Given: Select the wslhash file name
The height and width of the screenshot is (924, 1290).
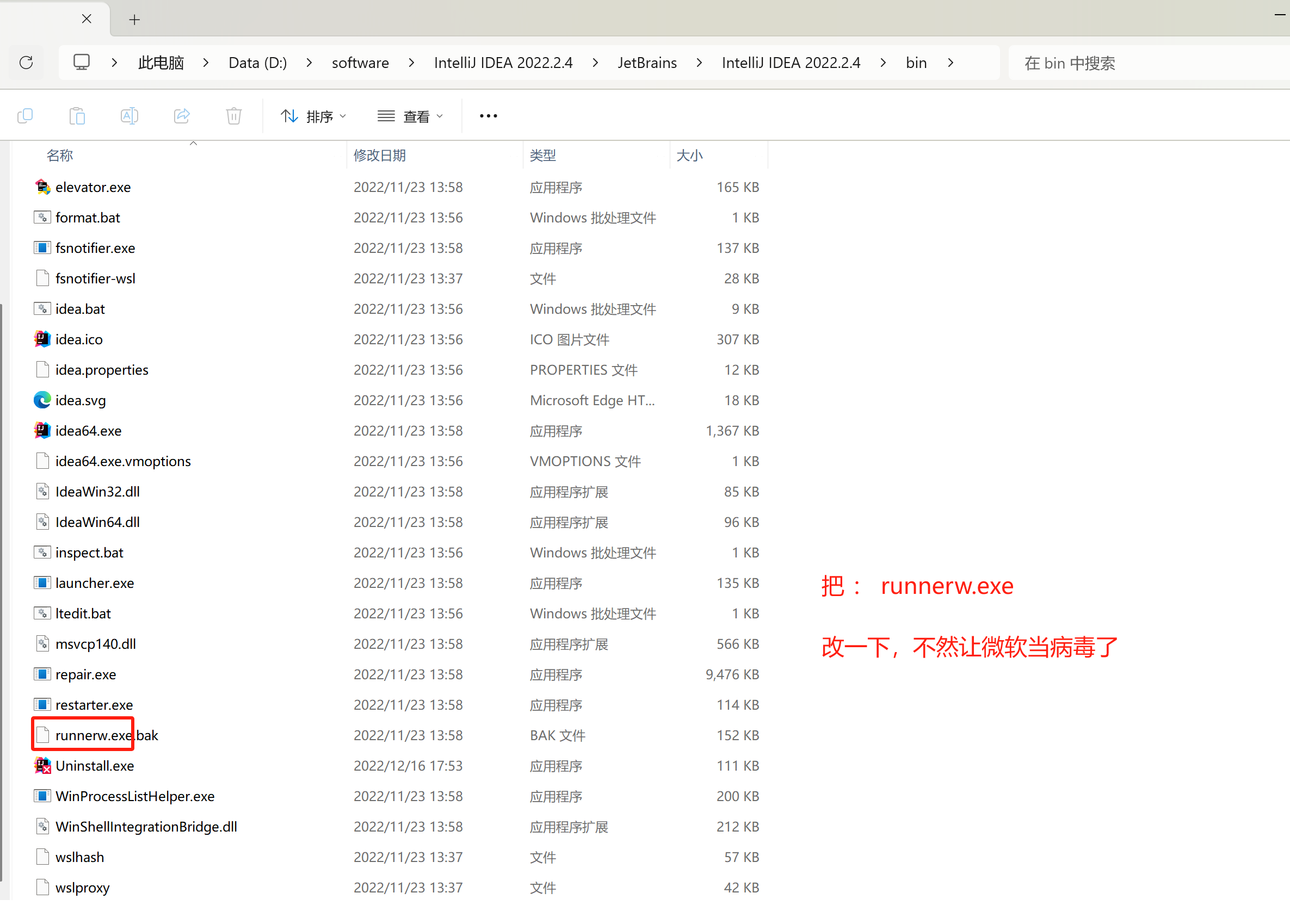Looking at the screenshot, I should tap(79, 857).
